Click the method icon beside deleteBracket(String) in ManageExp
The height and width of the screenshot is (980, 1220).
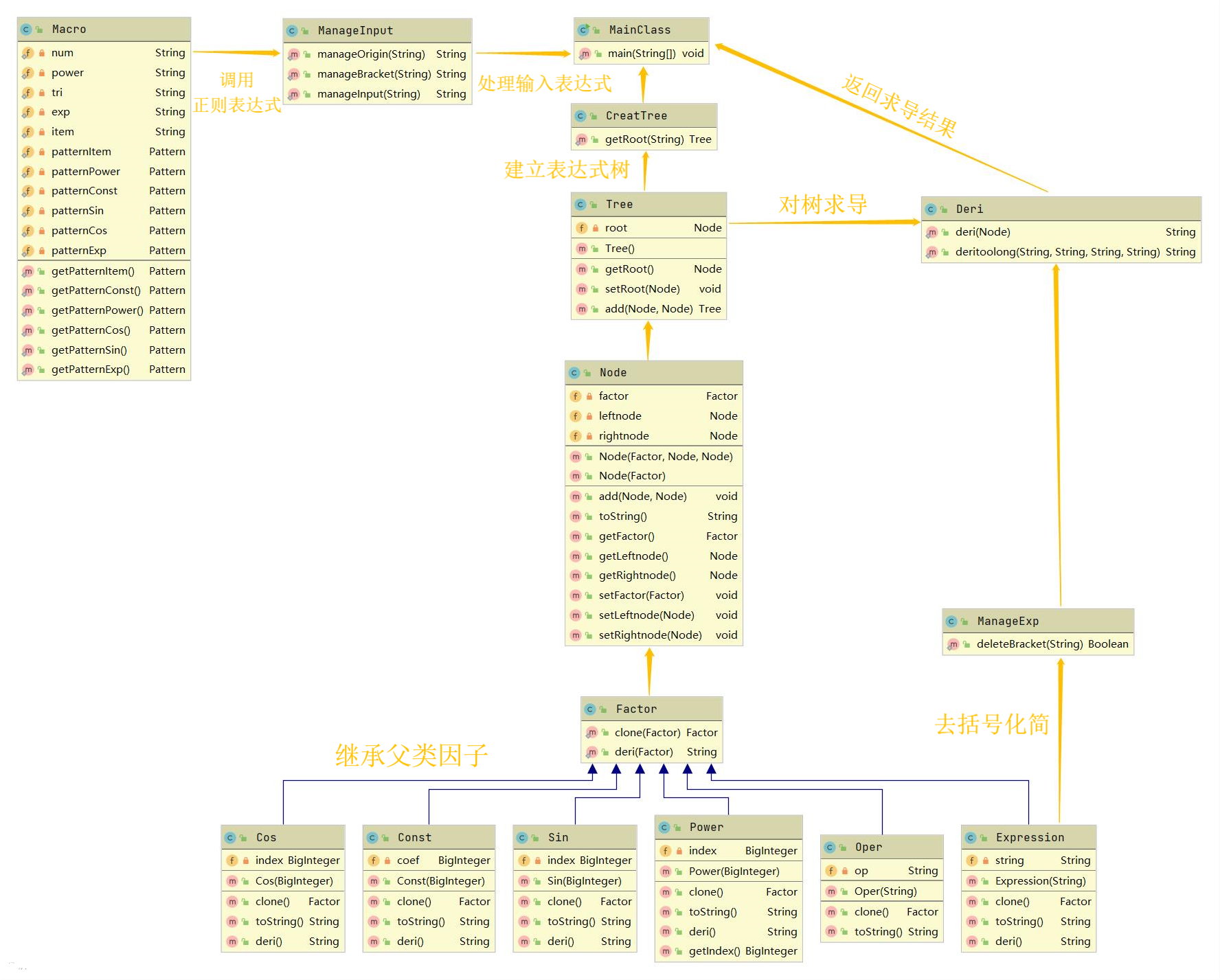(953, 644)
